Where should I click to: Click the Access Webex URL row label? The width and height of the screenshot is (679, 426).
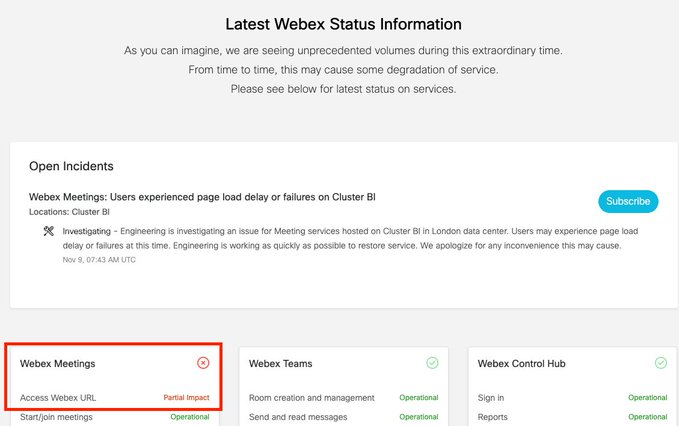(x=58, y=398)
